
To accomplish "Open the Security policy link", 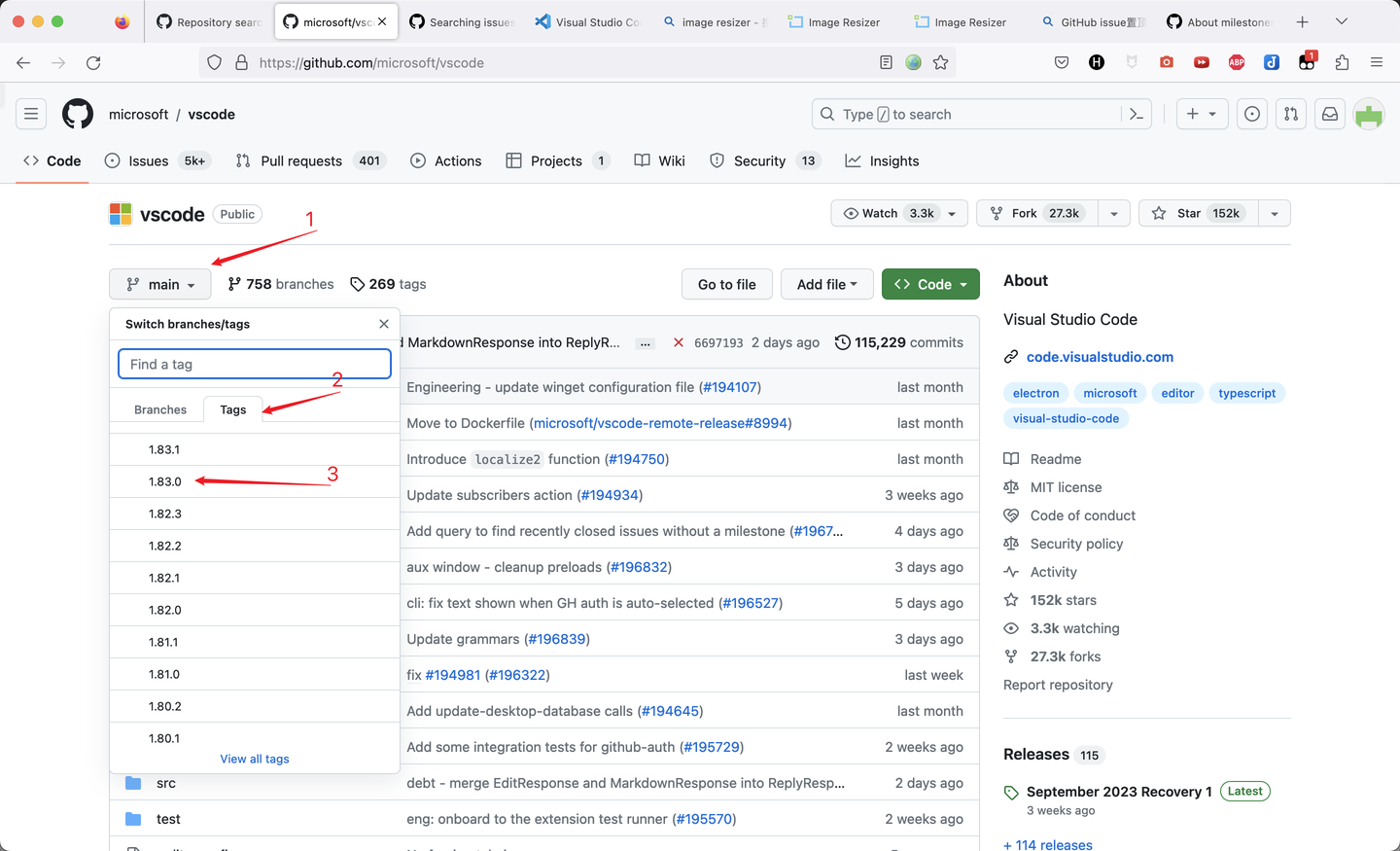I will [x=1076, y=544].
